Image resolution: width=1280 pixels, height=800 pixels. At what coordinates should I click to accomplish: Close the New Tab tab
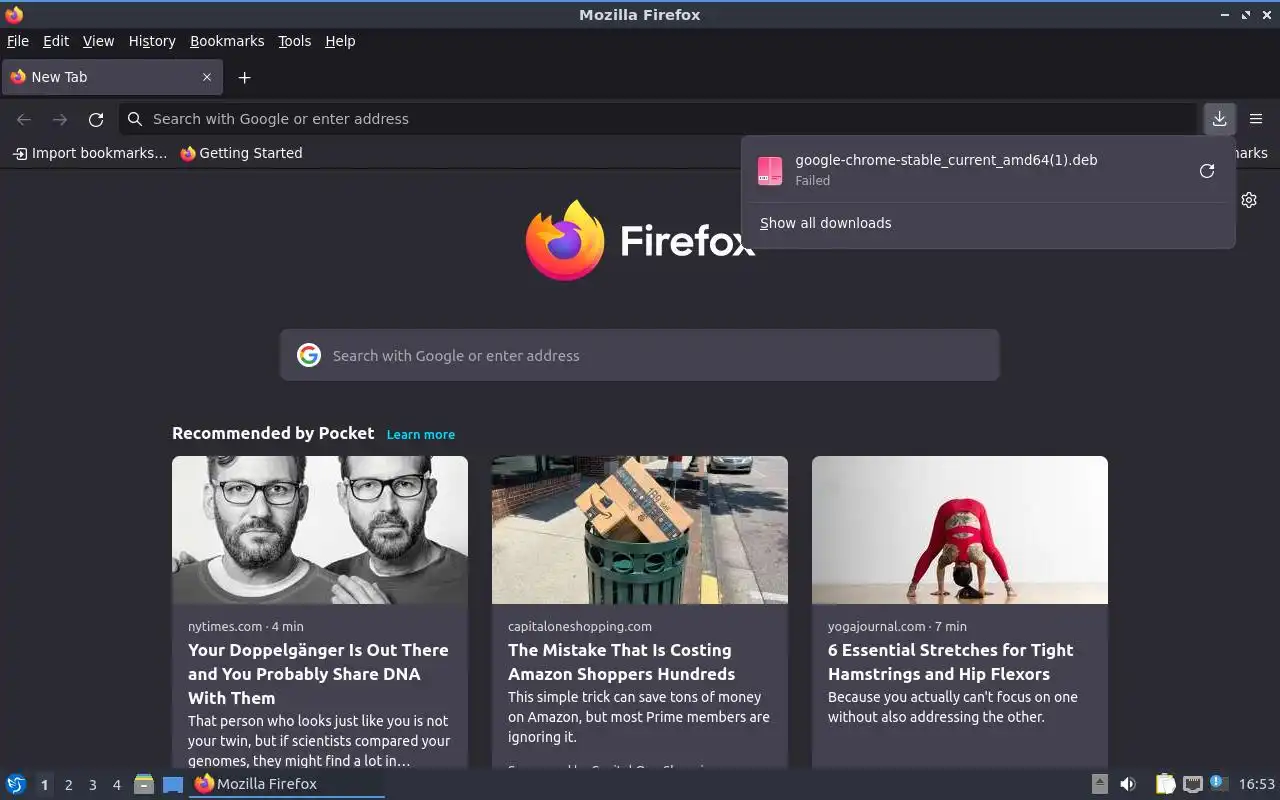tap(207, 77)
